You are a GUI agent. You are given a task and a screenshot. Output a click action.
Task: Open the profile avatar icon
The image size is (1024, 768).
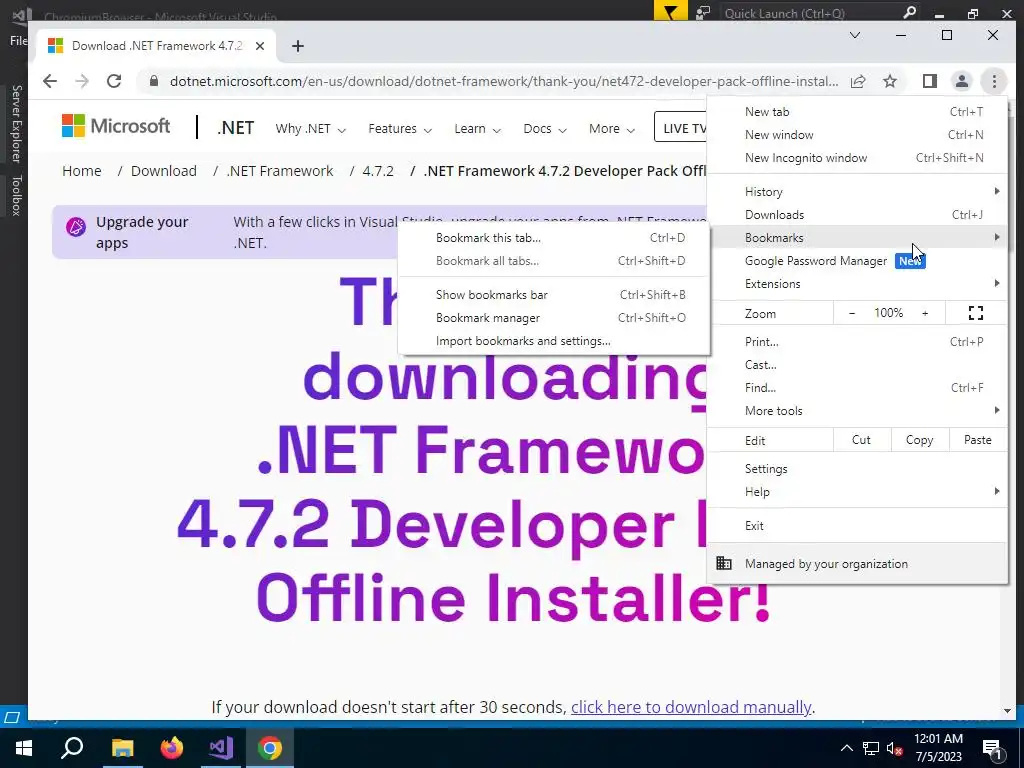point(961,81)
